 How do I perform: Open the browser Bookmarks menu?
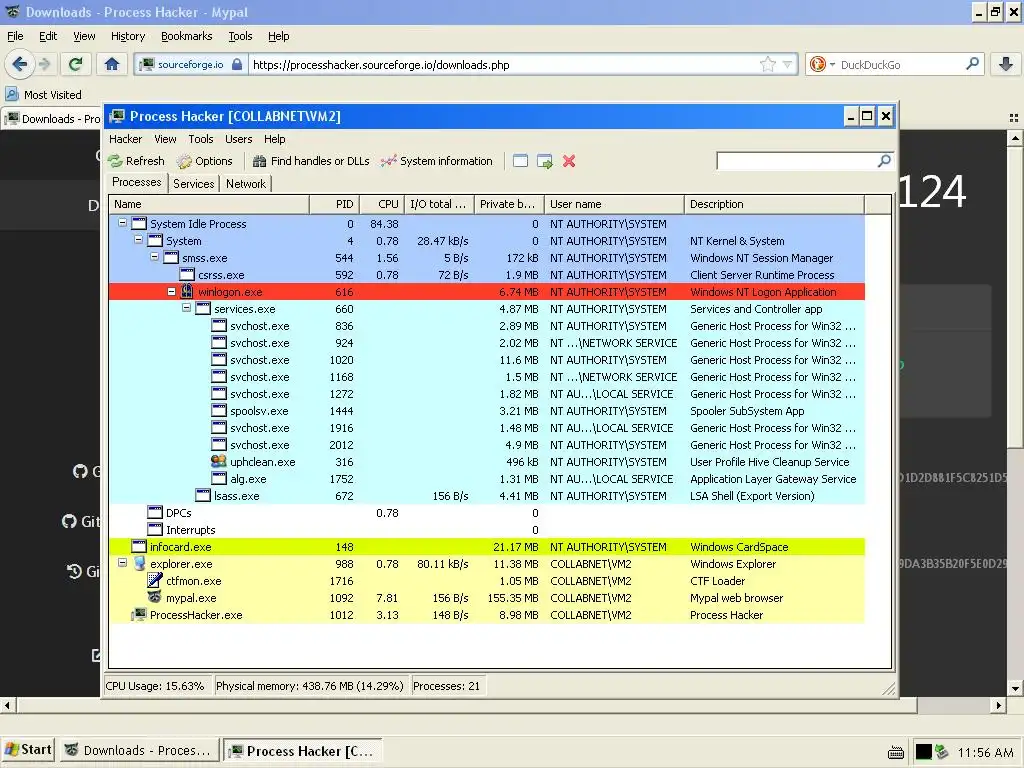point(187,37)
